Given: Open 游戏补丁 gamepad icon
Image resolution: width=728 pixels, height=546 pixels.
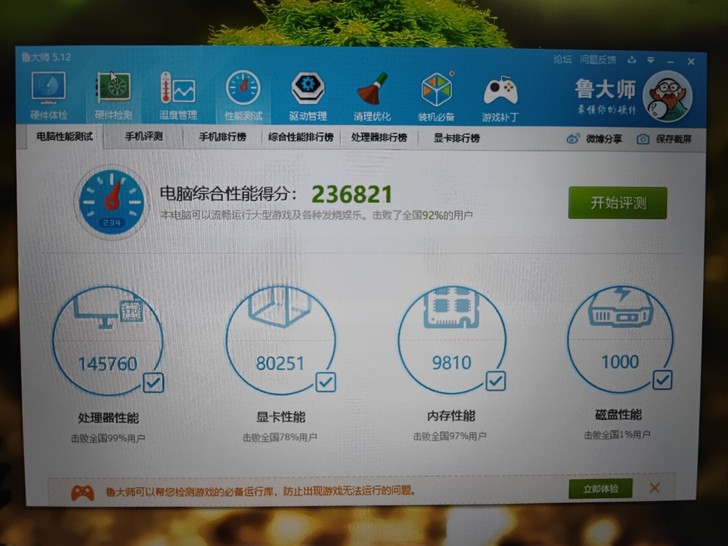Looking at the screenshot, I should pyautogui.click(x=500, y=98).
